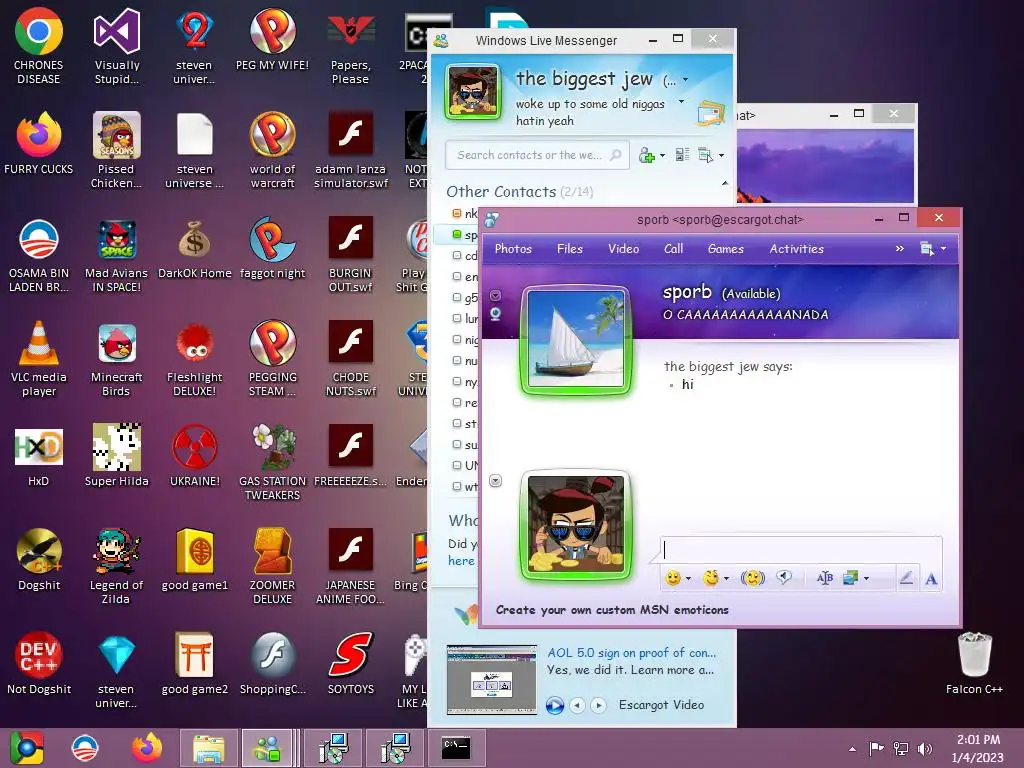Viewport: 1024px width, 768px height.
Task: Select the Super Hilda desktop icon
Action: (x=116, y=456)
